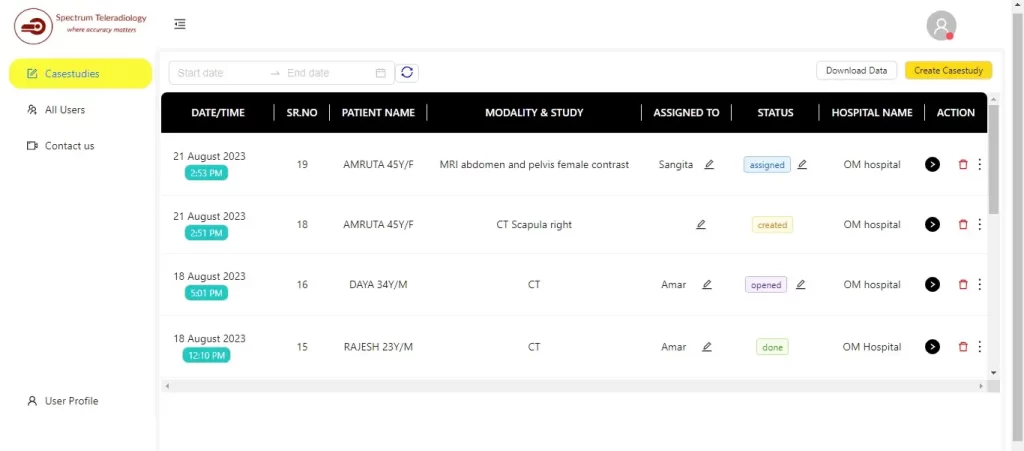Click the calendar icon in date picker

380,73
